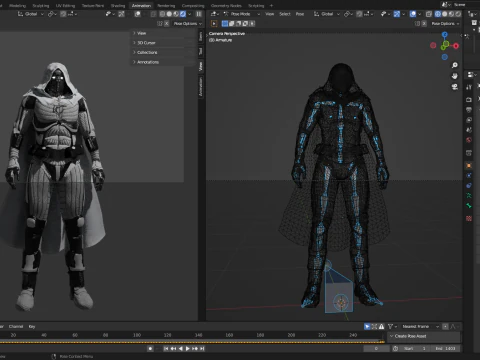Viewport: 480px width, 360px height.
Task: Open Pose Options dropdown in right viewport
Action: click(445, 24)
